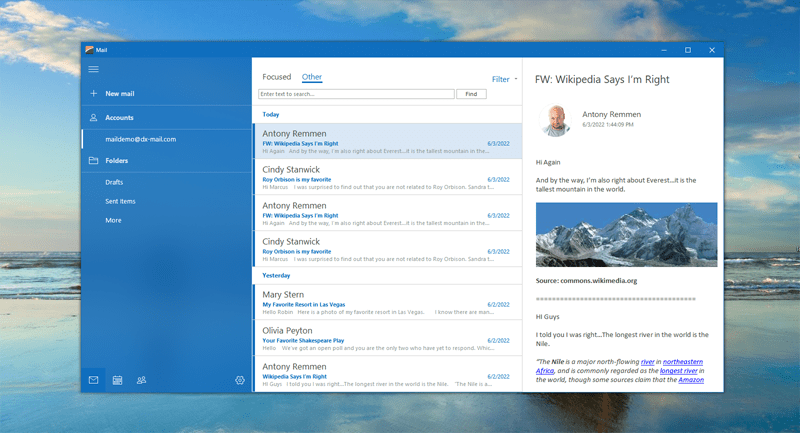Click the Accounts person icon
The image size is (800, 433).
(x=93, y=117)
